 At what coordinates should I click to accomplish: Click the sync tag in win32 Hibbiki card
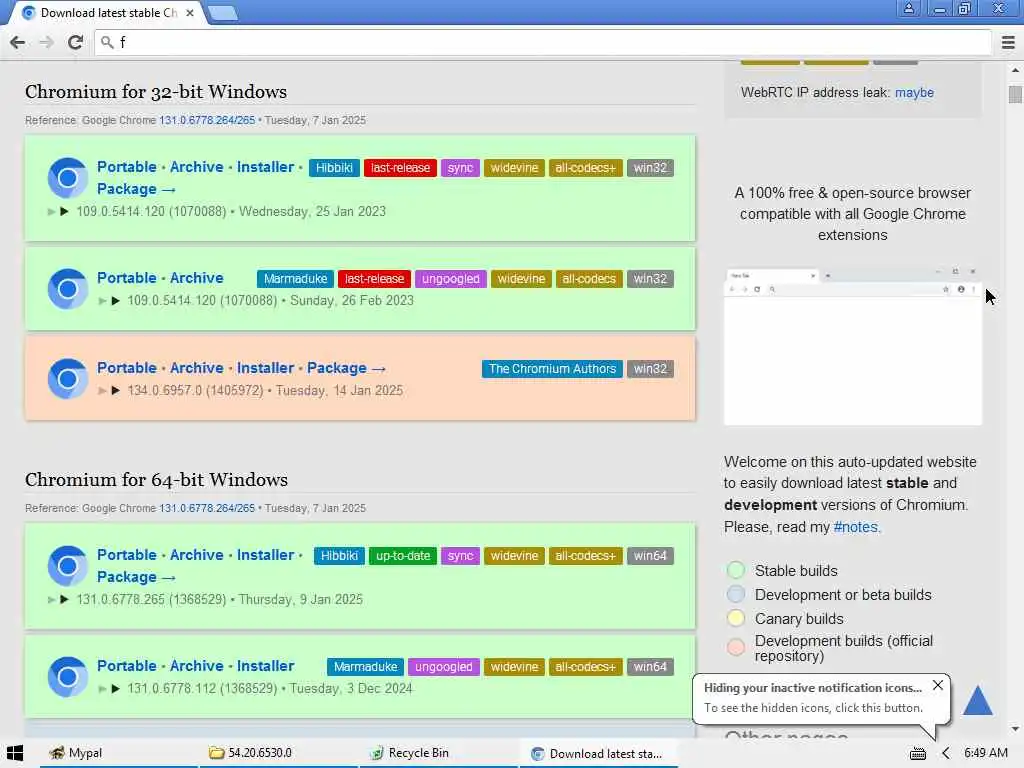click(460, 168)
